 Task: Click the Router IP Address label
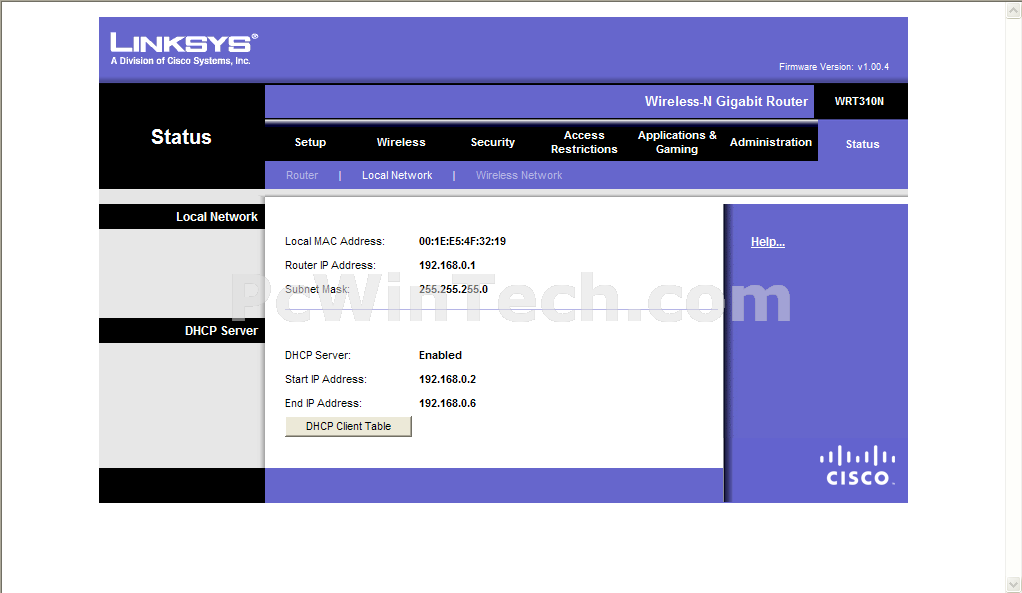(330, 265)
